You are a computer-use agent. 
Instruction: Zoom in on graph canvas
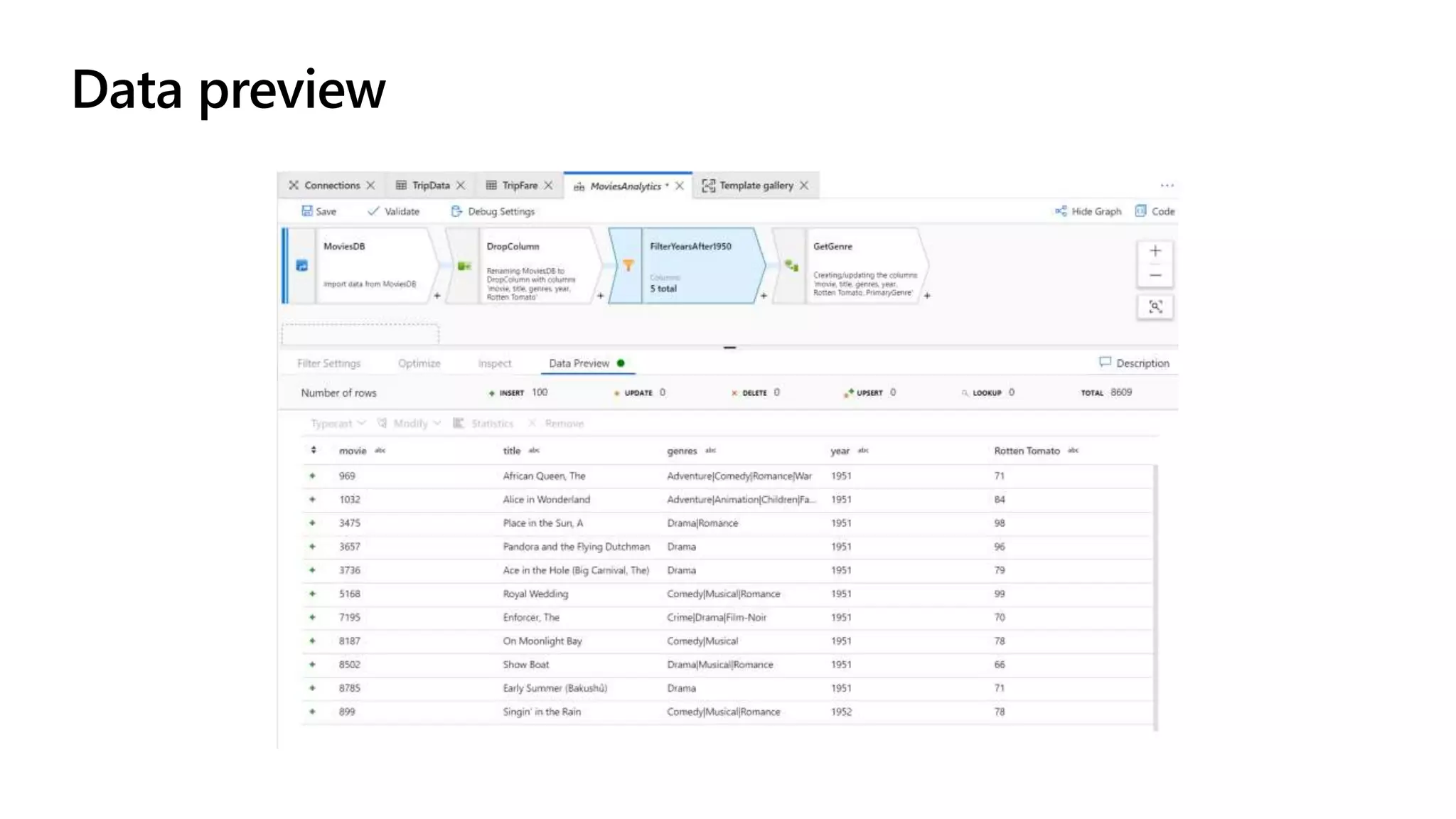pos(1155,251)
